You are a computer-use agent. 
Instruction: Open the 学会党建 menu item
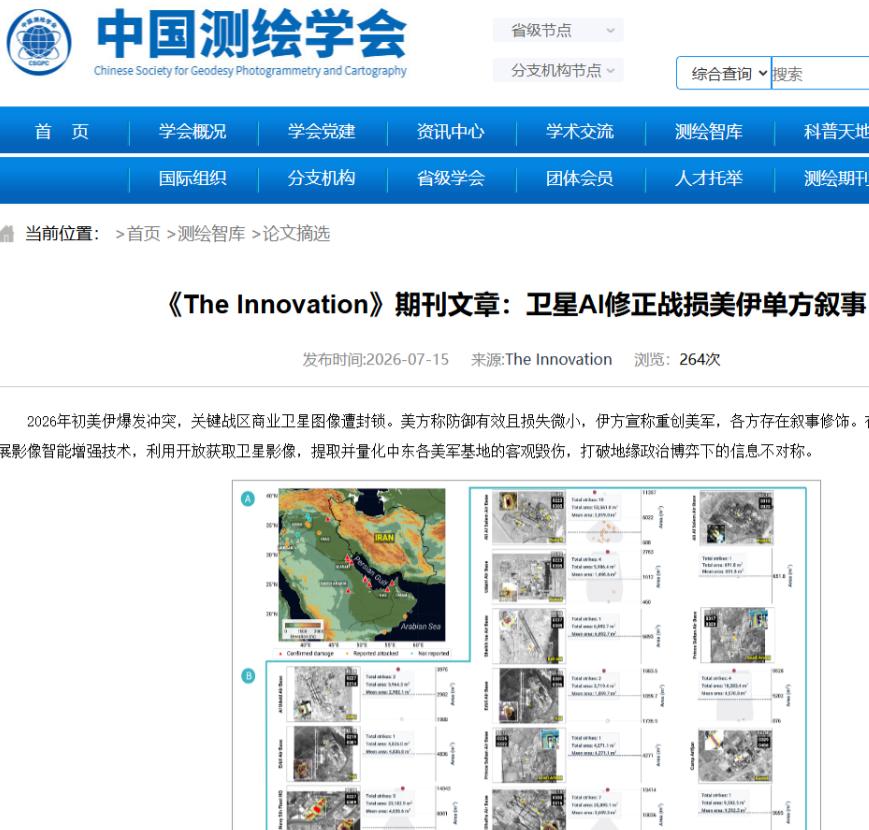pyautogui.click(x=321, y=131)
